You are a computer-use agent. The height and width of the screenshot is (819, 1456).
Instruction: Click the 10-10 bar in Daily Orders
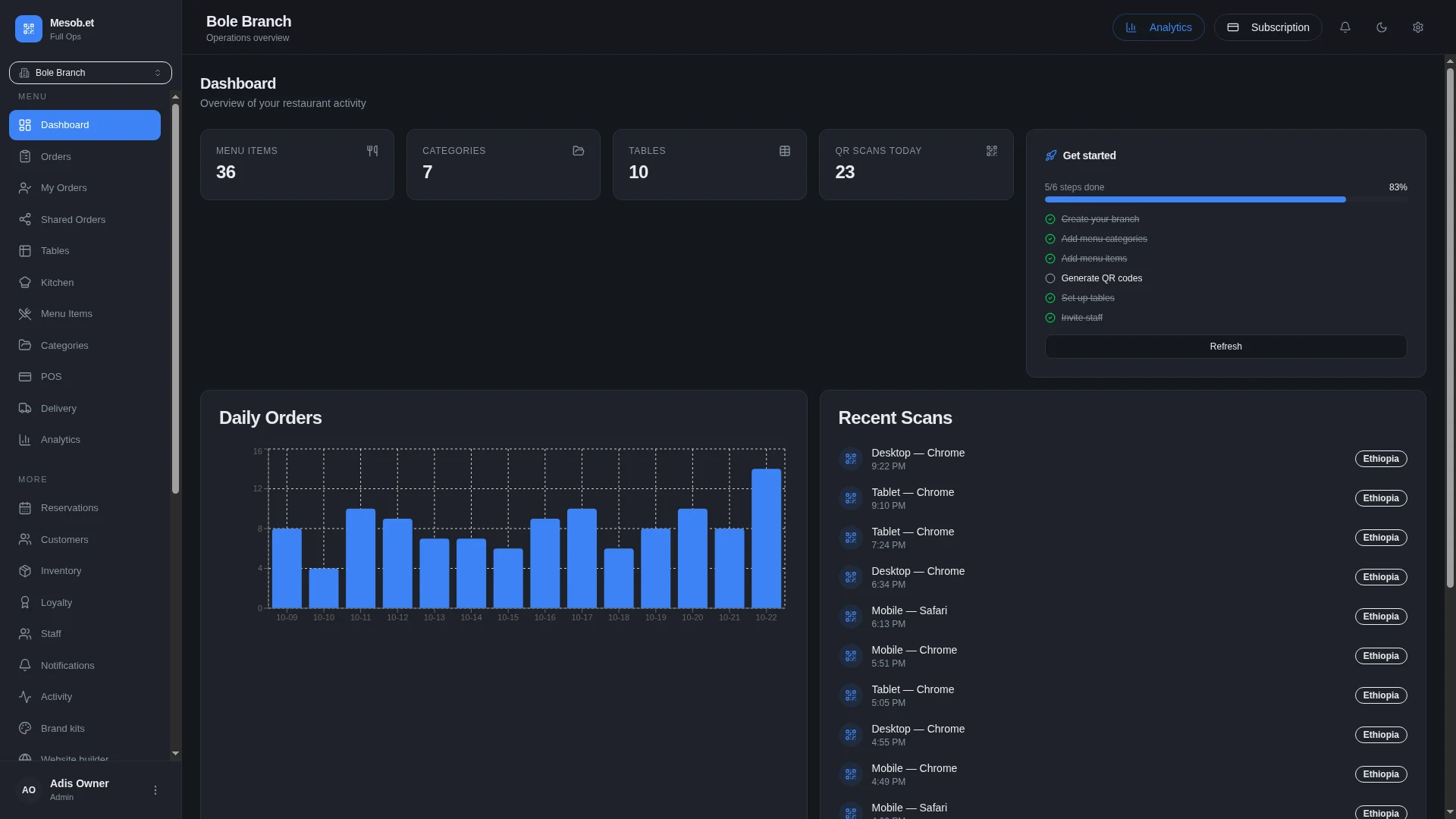[x=324, y=588]
